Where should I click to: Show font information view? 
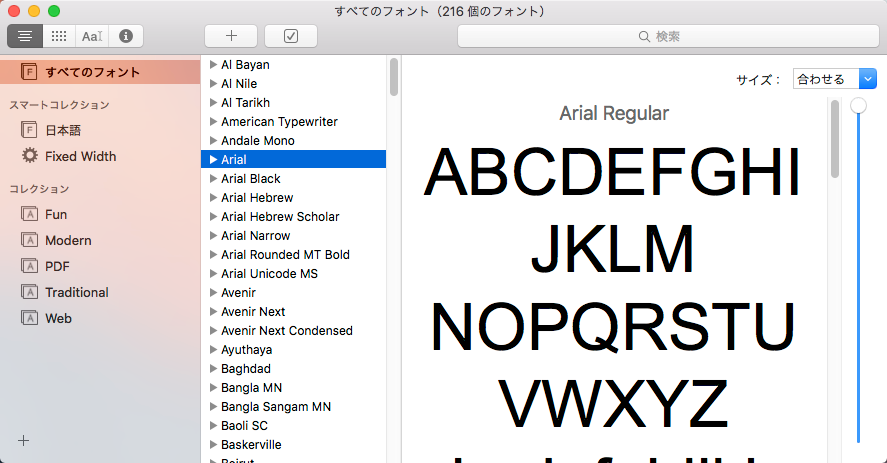[126, 36]
